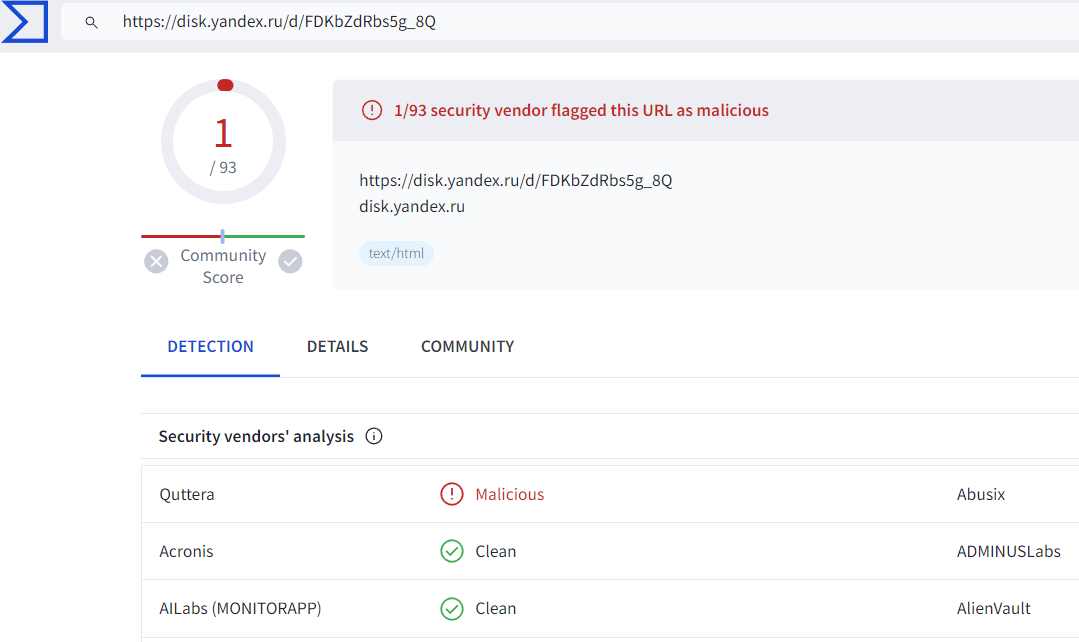Click the Malicious verdict label for Quttera
Viewport: 1079px width, 642px height.
[x=509, y=494]
